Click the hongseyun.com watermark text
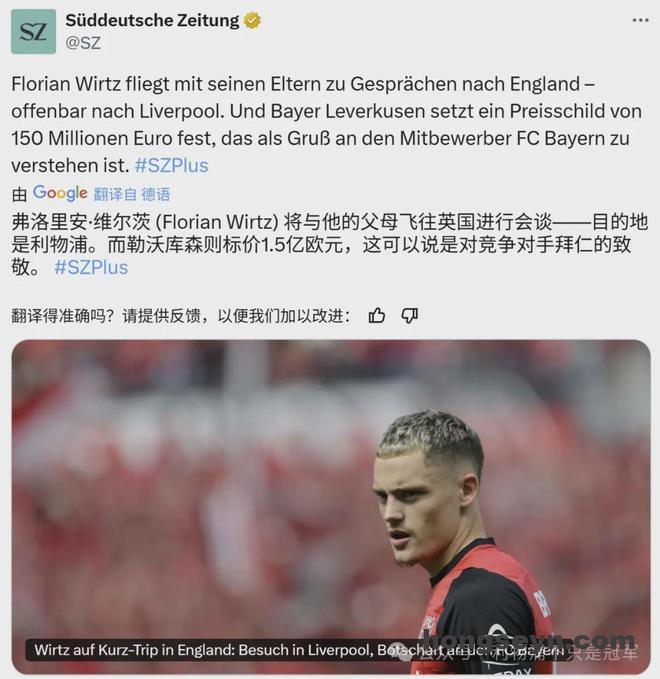This screenshot has height=679, width=660. [528, 639]
